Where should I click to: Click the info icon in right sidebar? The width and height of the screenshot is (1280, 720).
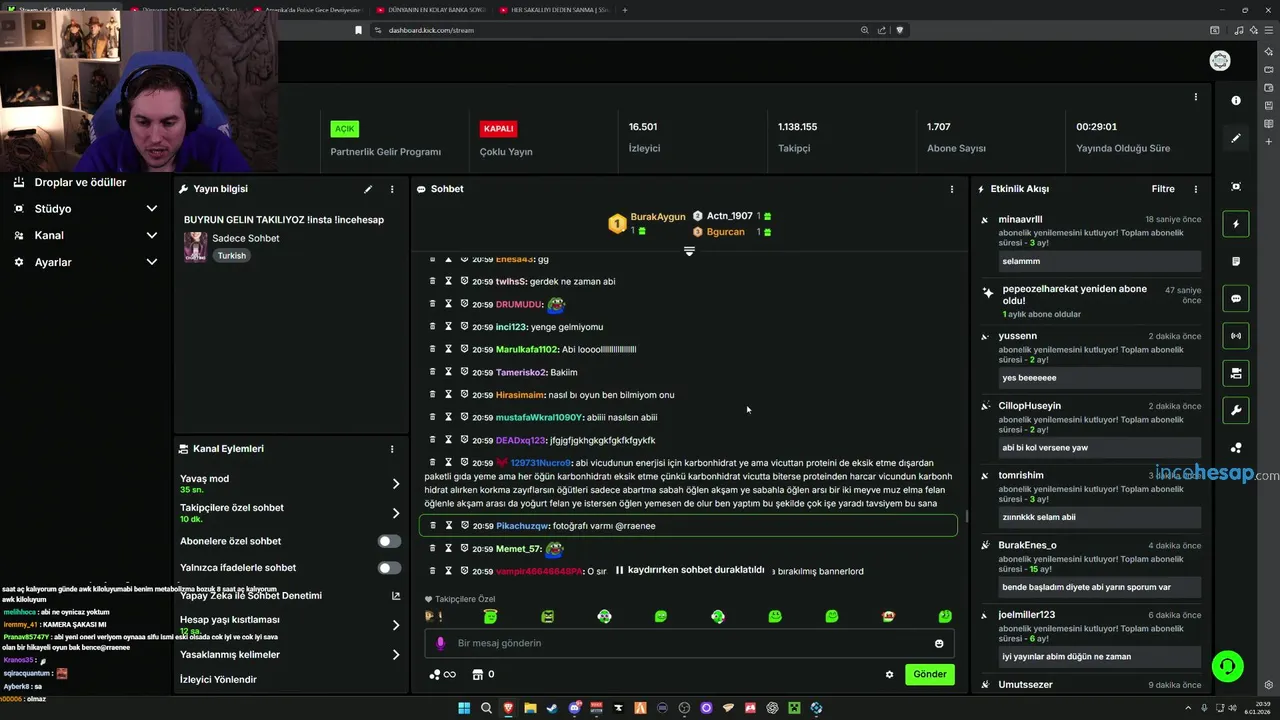pos(1236,100)
